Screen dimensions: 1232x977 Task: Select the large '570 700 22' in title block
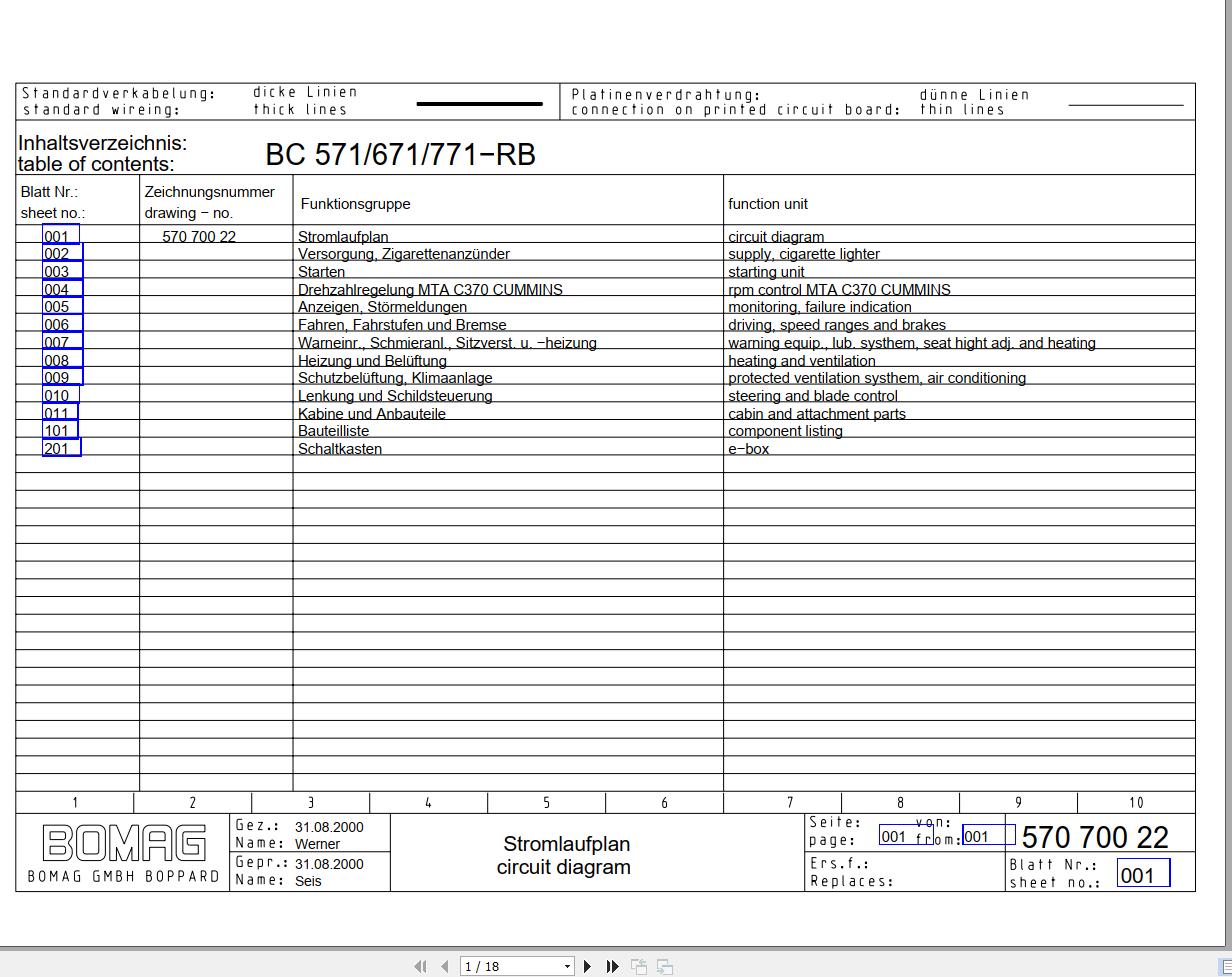pos(1095,837)
